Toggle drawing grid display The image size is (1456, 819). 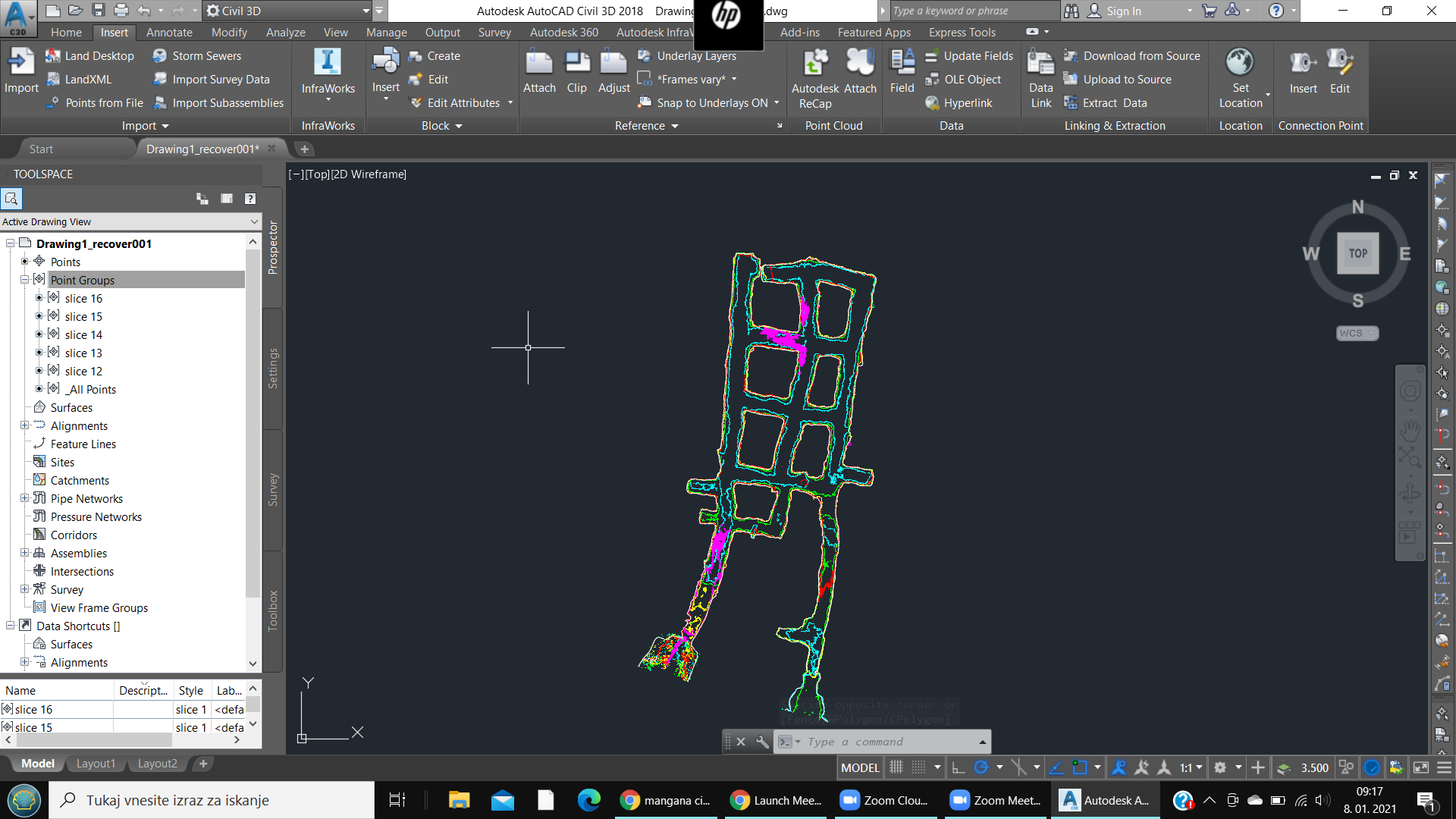[896, 767]
